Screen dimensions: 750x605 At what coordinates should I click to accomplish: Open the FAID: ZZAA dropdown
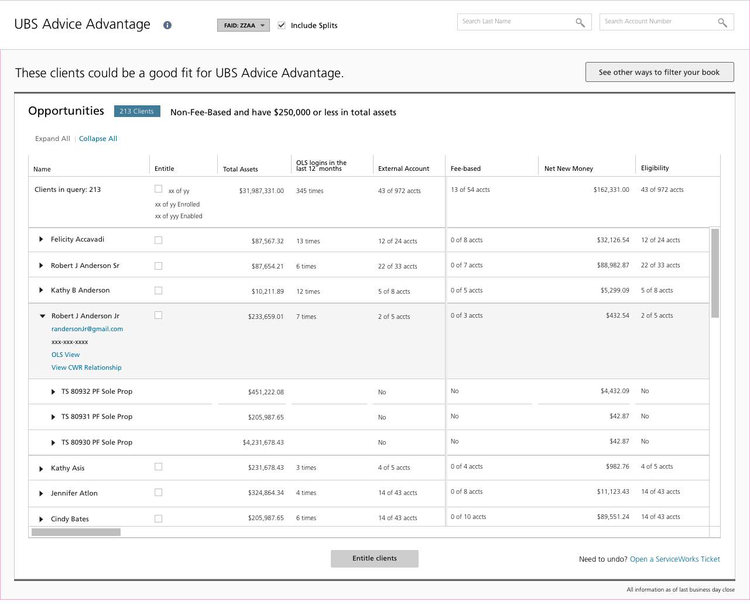243,25
